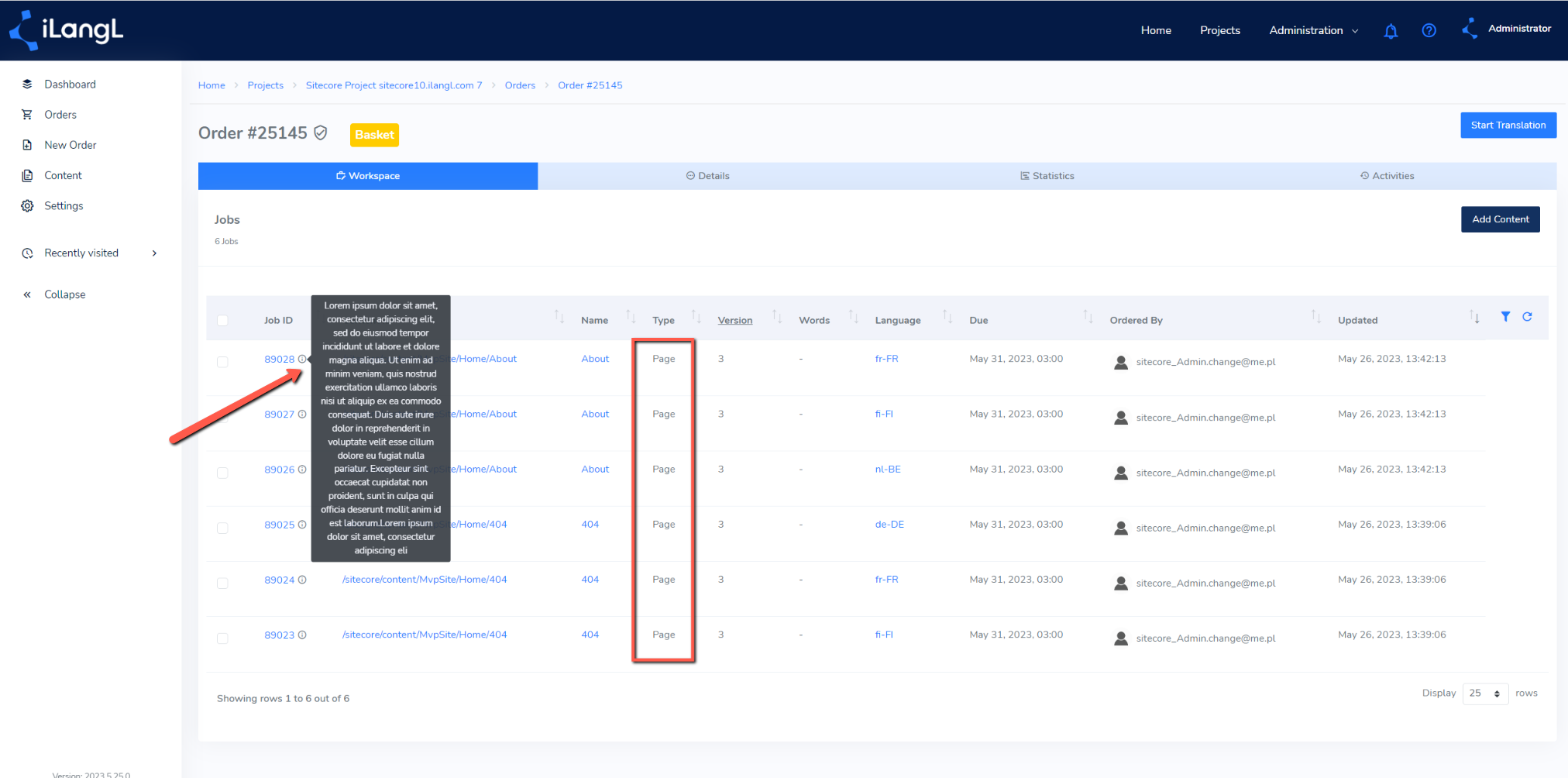The image size is (1568, 778).
Task: Click the New Order document icon
Action: pos(27,145)
